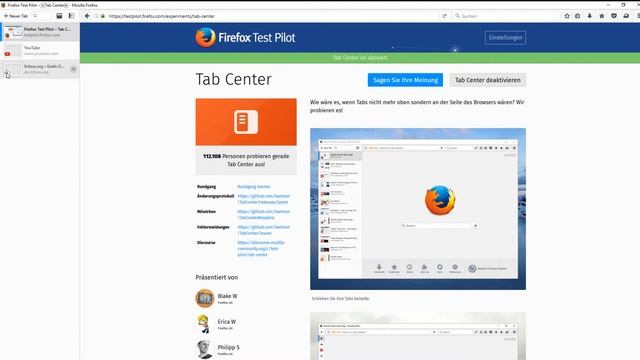Toggle the Tab Center sidebar pin icon
The image size is (640, 360).
(71, 16)
